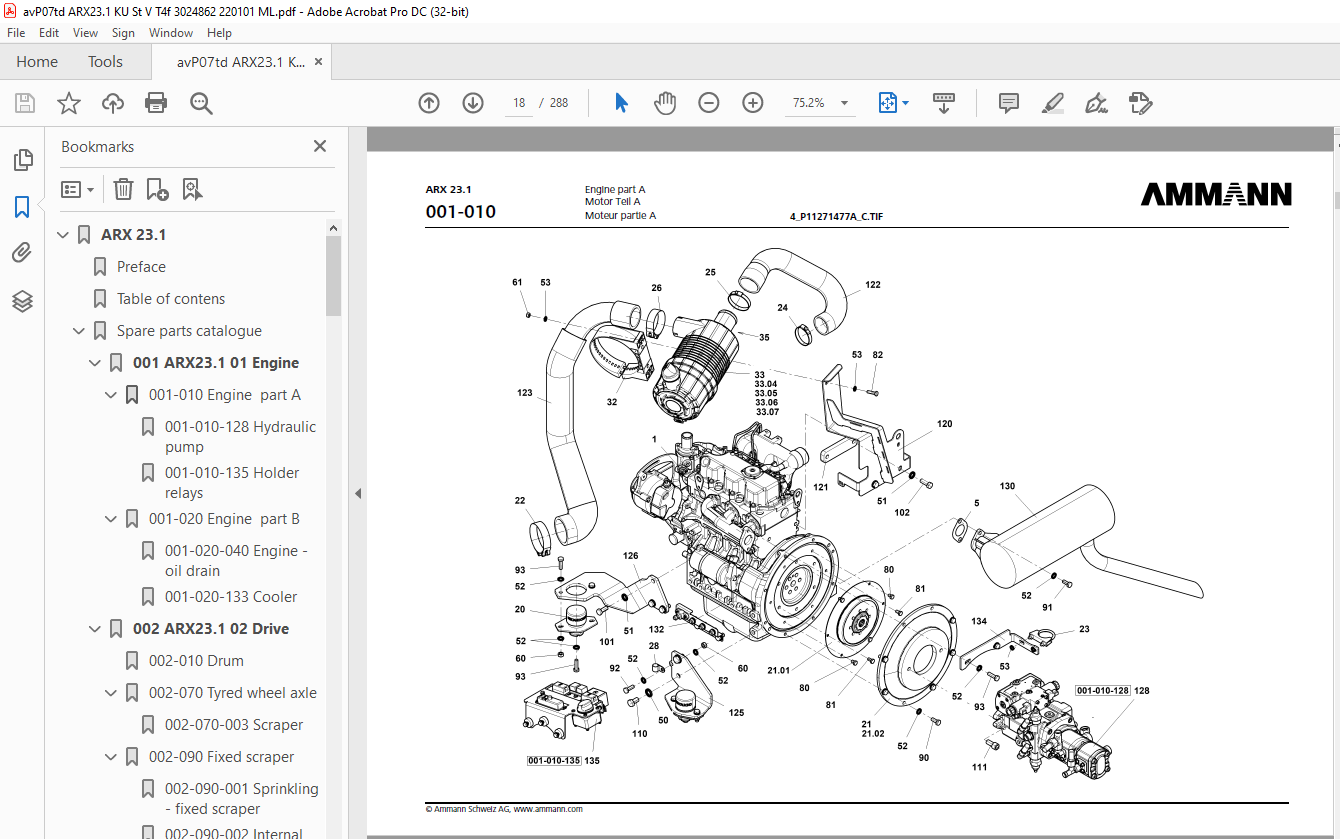Click the upload to cloud icon

point(113,103)
